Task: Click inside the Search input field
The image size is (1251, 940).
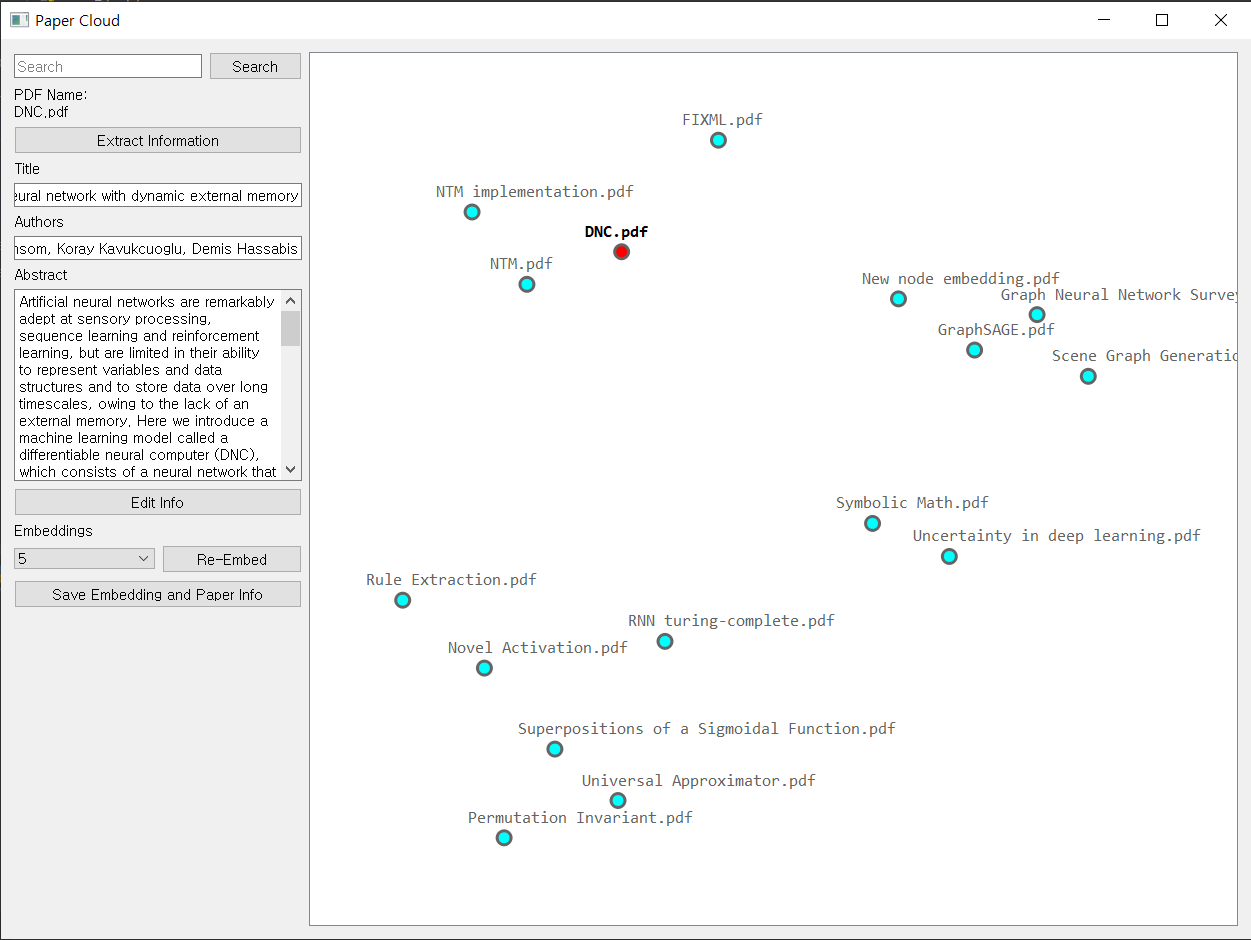Action: 107,65
